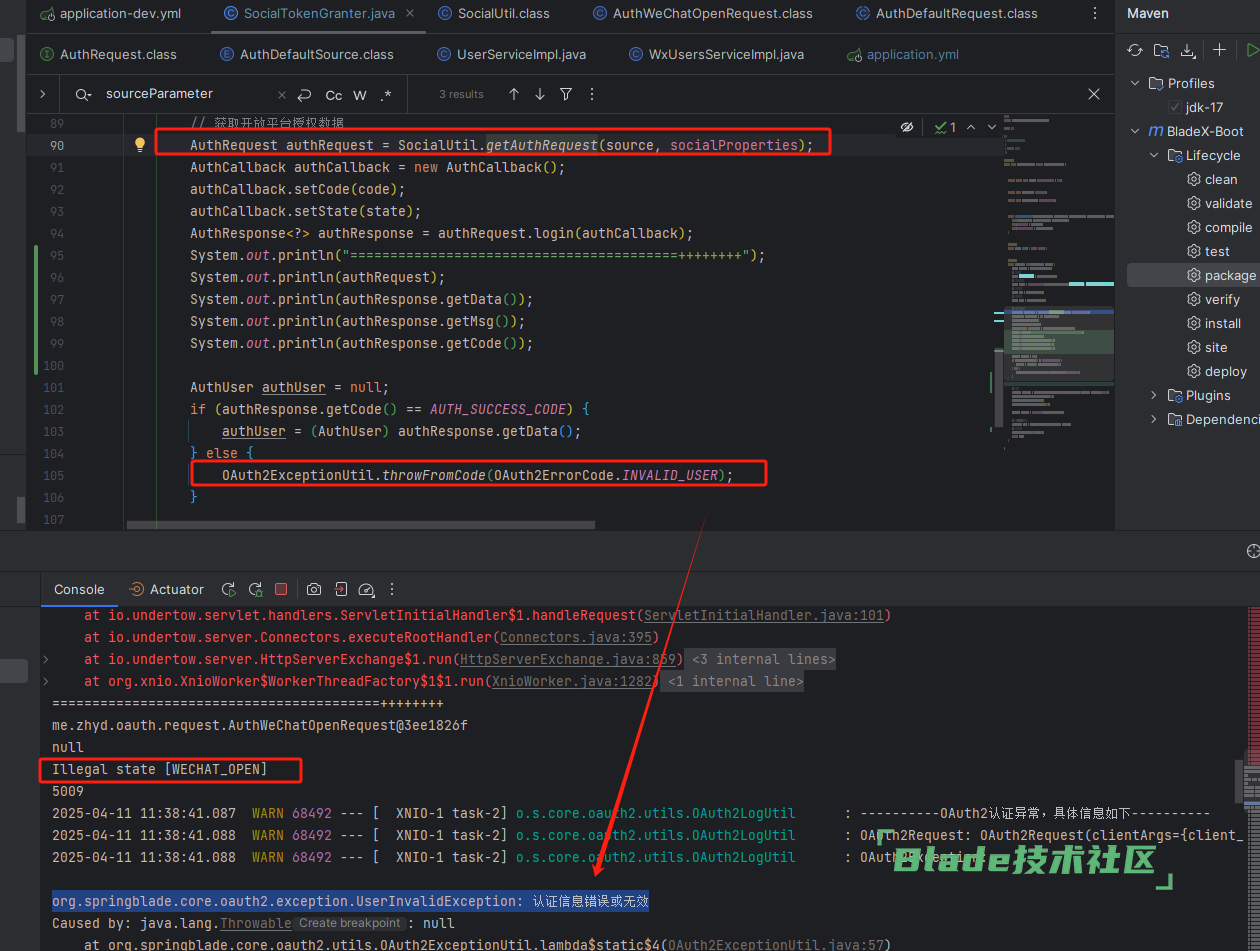This screenshot has height=951, width=1260.
Task: Run the Maven build with green arrow
Action: (1252, 50)
